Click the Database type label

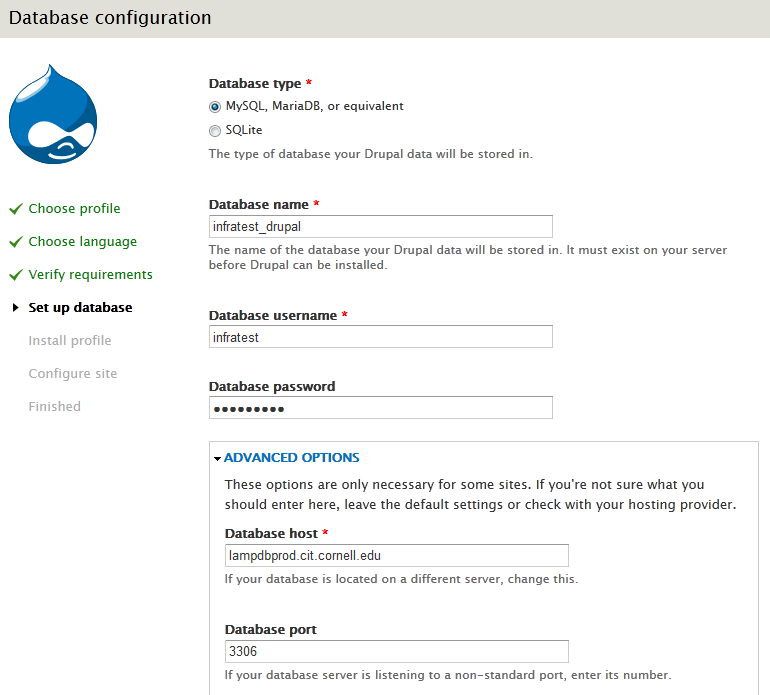[x=255, y=83]
